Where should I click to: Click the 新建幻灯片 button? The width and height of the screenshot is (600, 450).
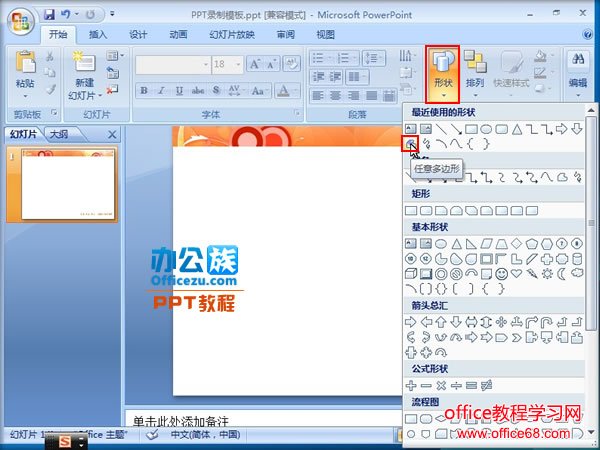pyautogui.click(x=85, y=75)
